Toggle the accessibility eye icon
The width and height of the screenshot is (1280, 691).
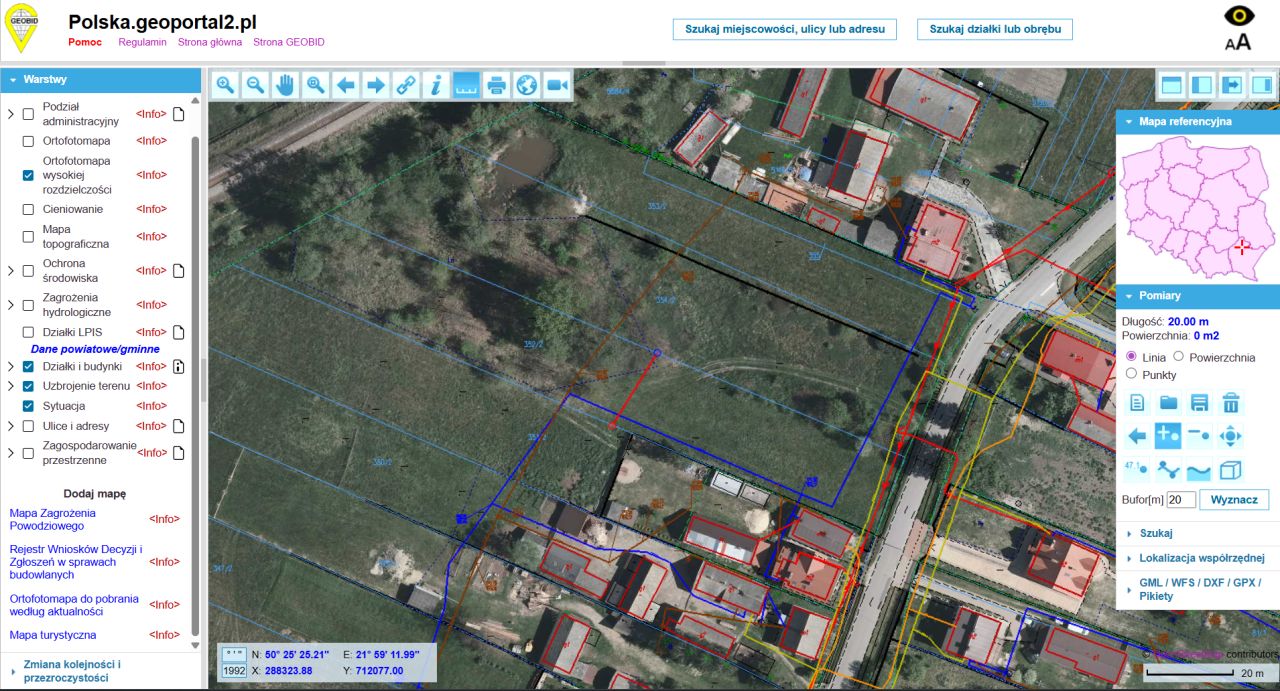point(1238,16)
